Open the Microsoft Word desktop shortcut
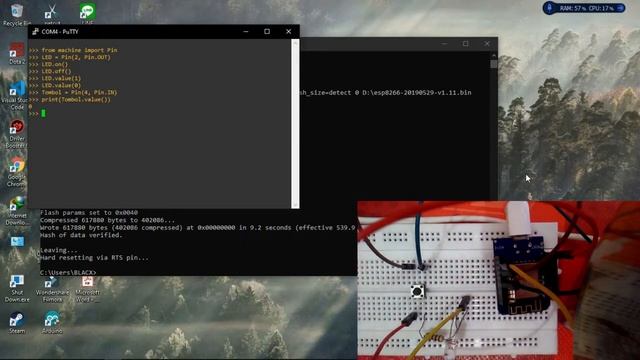 pyautogui.click(x=87, y=288)
